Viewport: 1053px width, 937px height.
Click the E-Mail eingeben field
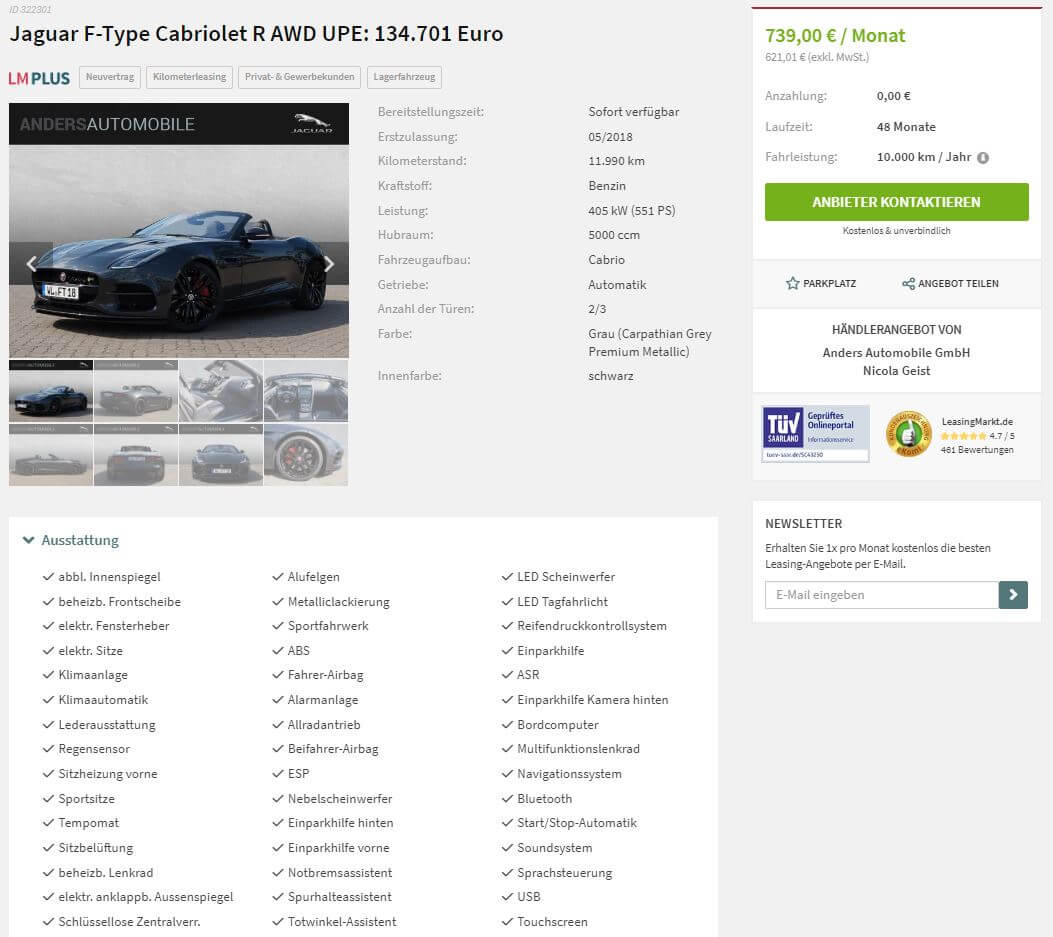(882, 594)
